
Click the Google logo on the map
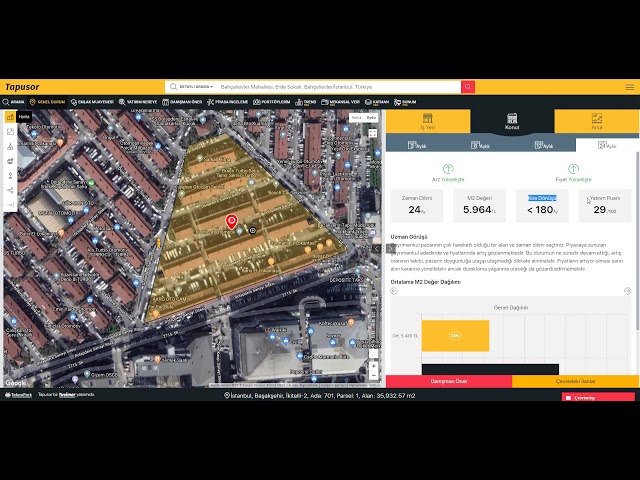tap(16, 383)
